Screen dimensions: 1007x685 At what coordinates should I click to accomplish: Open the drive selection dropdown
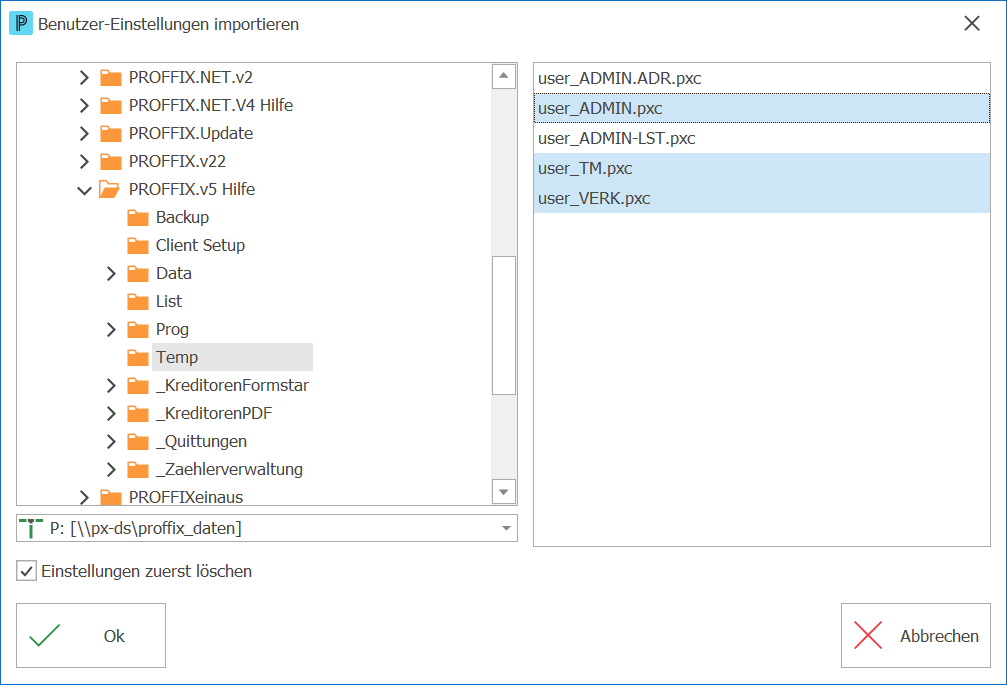tap(506, 528)
